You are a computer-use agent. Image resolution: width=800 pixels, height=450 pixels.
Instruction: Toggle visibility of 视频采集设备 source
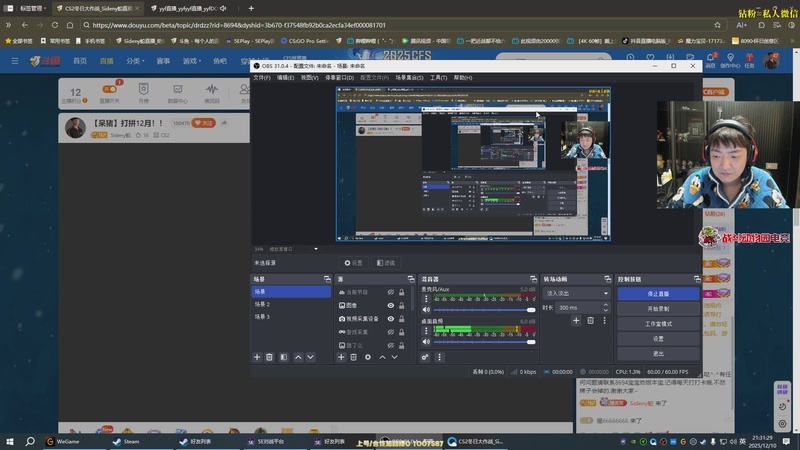[390, 318]
